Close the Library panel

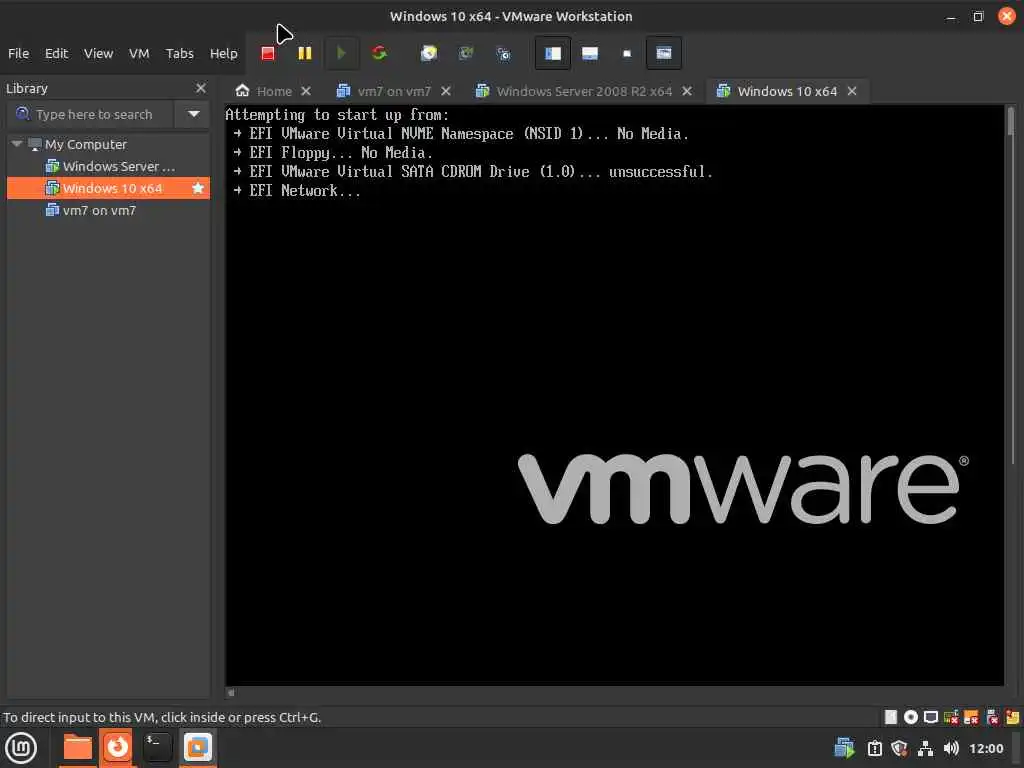click(200, 88)
